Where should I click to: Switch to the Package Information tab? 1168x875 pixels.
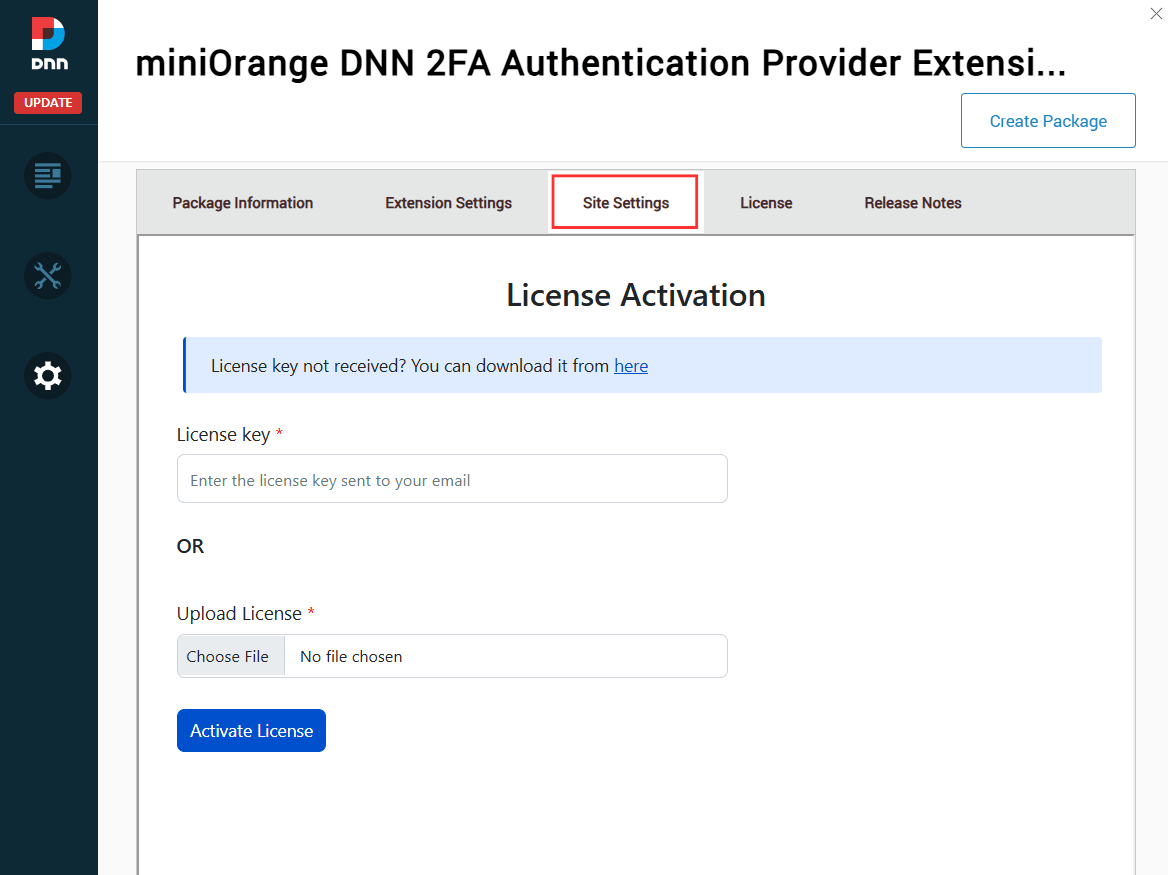pyautogui.click(x=242, y=202)
